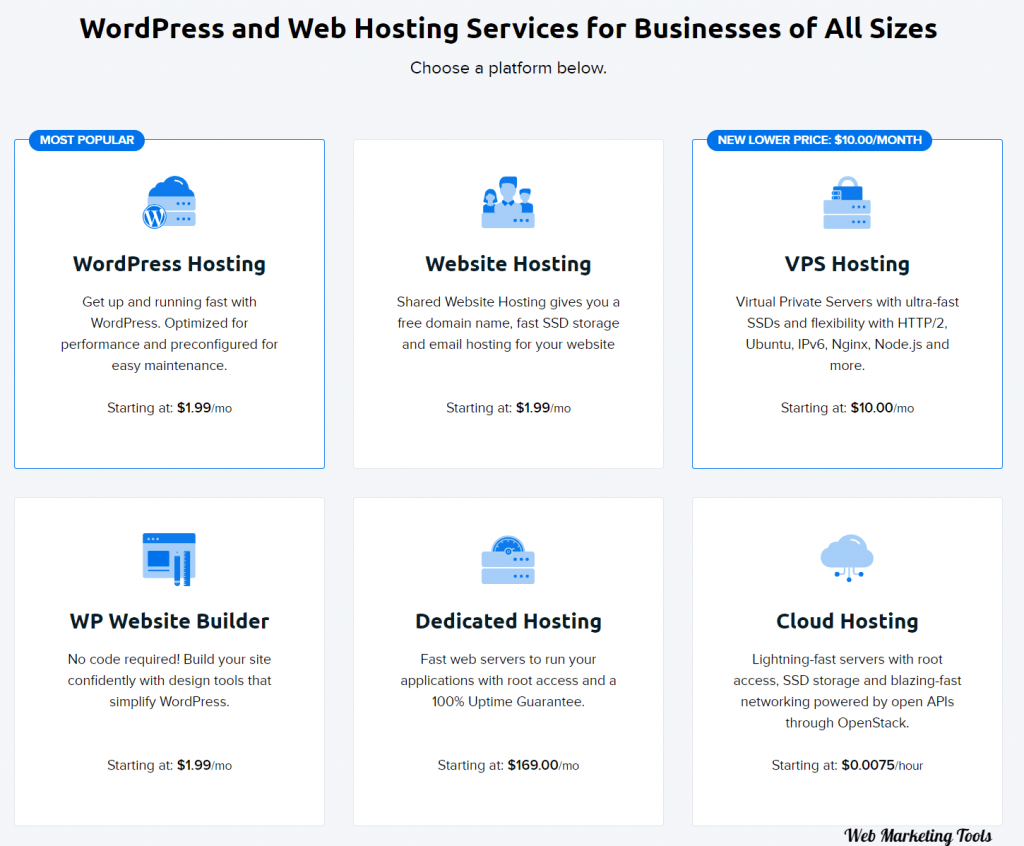This screenshot has height=846, width=1024.
Task: Open the Dedicated Hosting heading link
Action: click(508, 621)
